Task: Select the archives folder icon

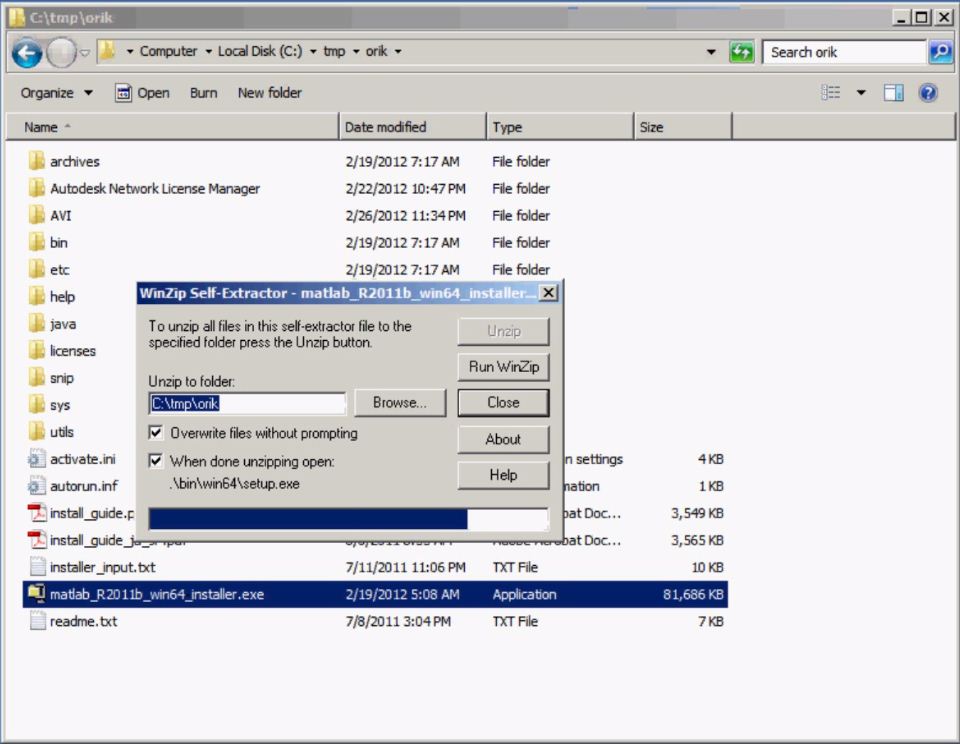Action: (37, 161)
